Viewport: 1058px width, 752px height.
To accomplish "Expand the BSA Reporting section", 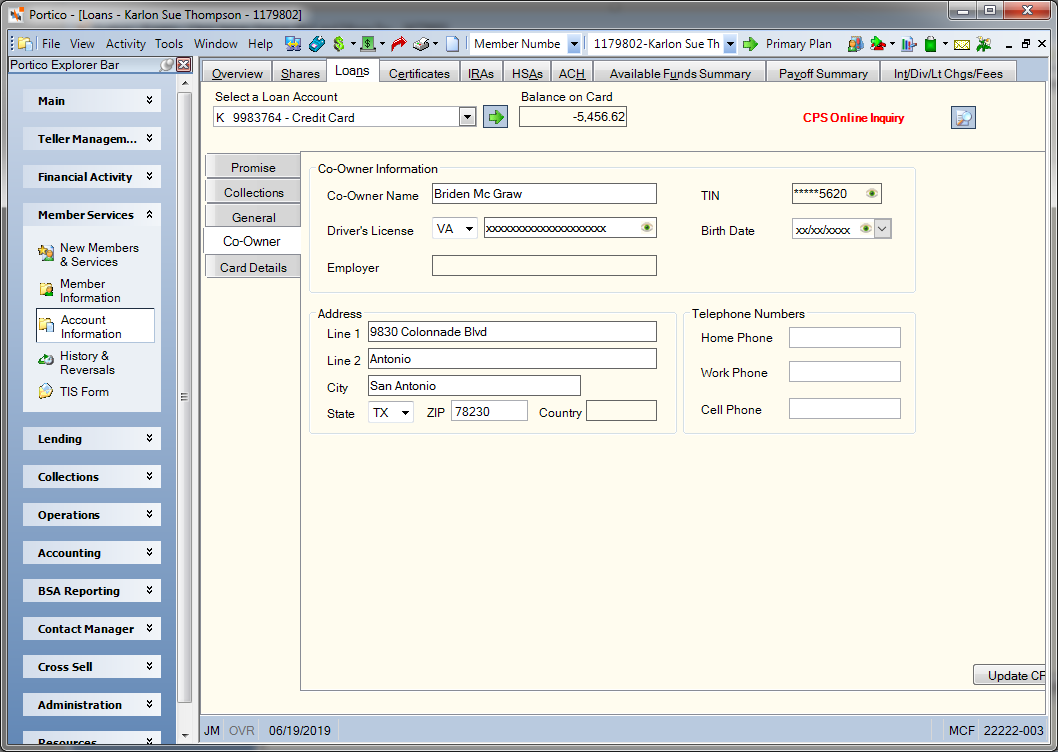I will 92,591.
